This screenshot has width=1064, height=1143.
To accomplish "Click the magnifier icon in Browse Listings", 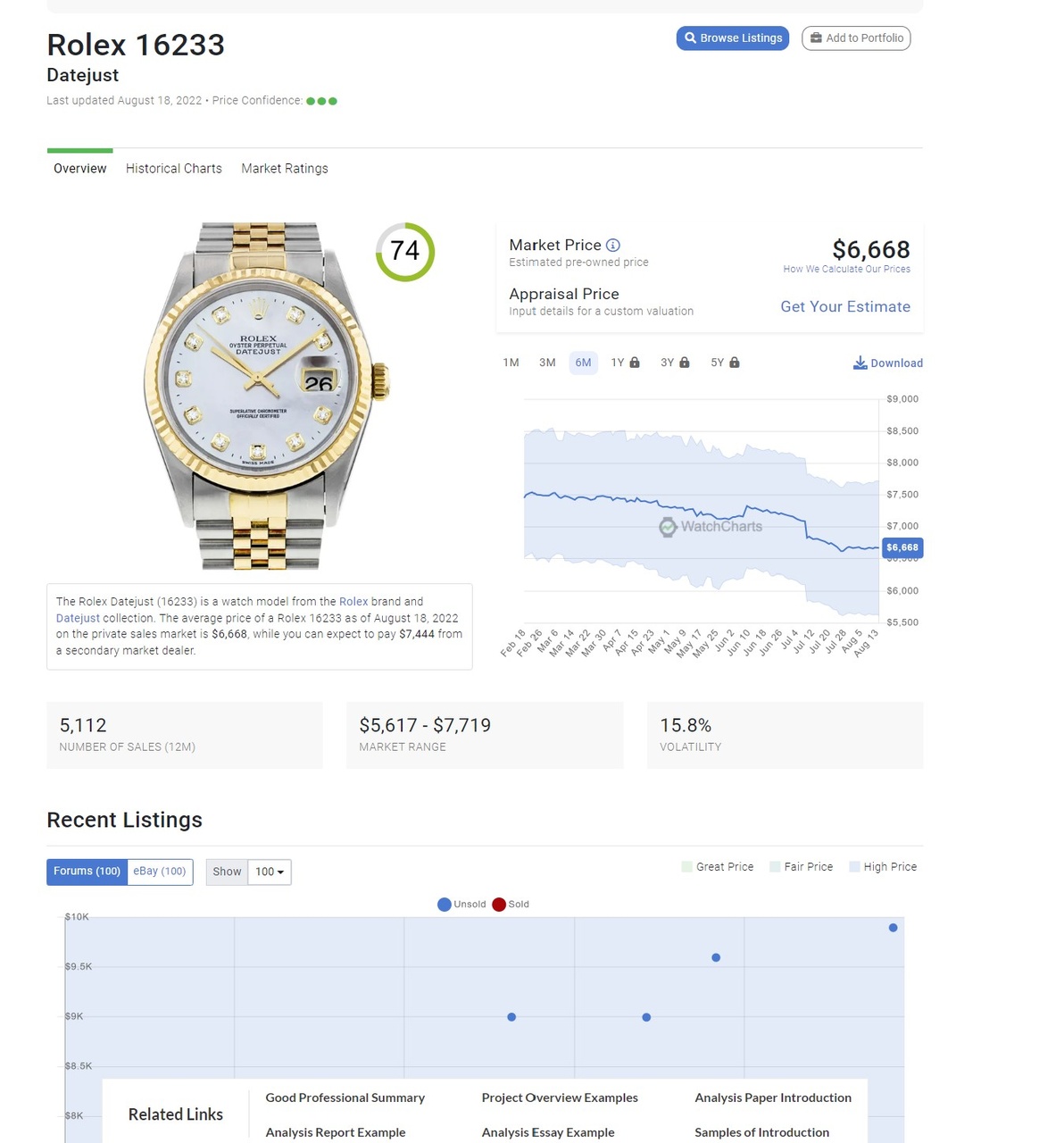I will (x=690, y=38).
